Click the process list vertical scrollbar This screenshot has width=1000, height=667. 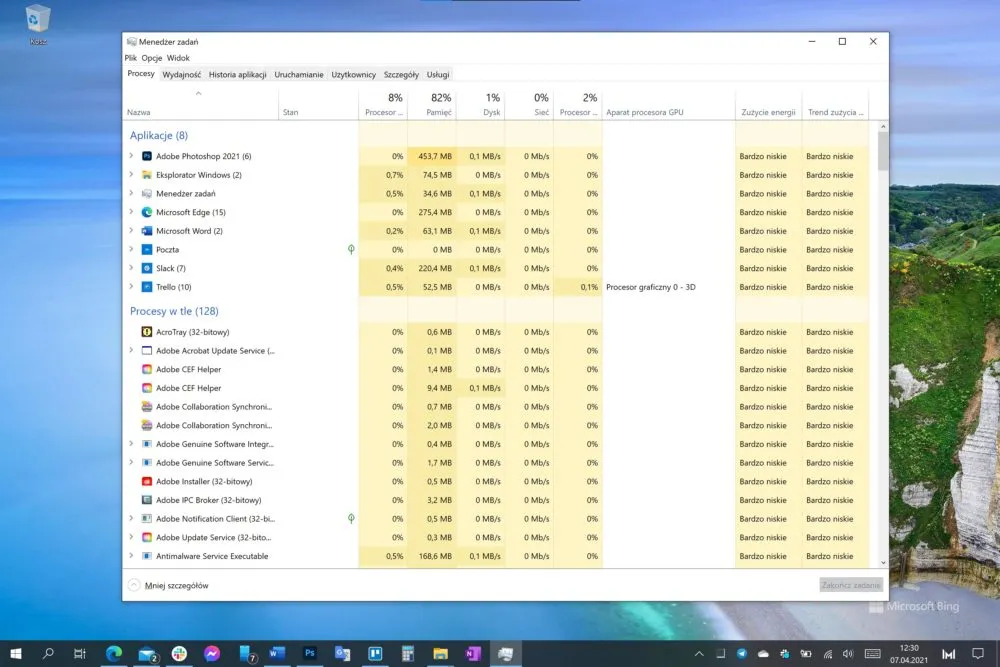(883, 344)
